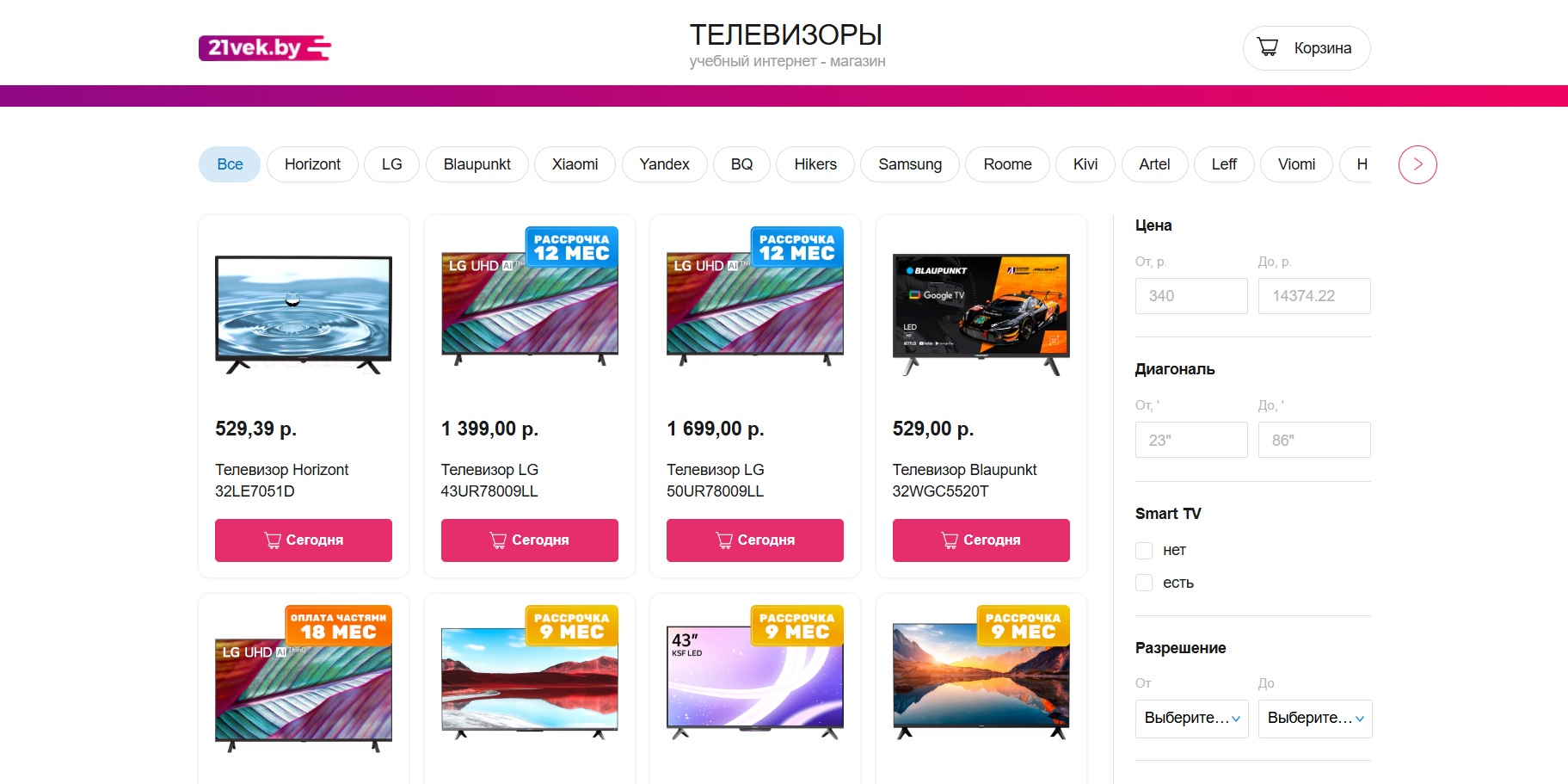The image size is (1568, 784).
Task: Show more brands with the right arrow
Action: (1417, 164)
